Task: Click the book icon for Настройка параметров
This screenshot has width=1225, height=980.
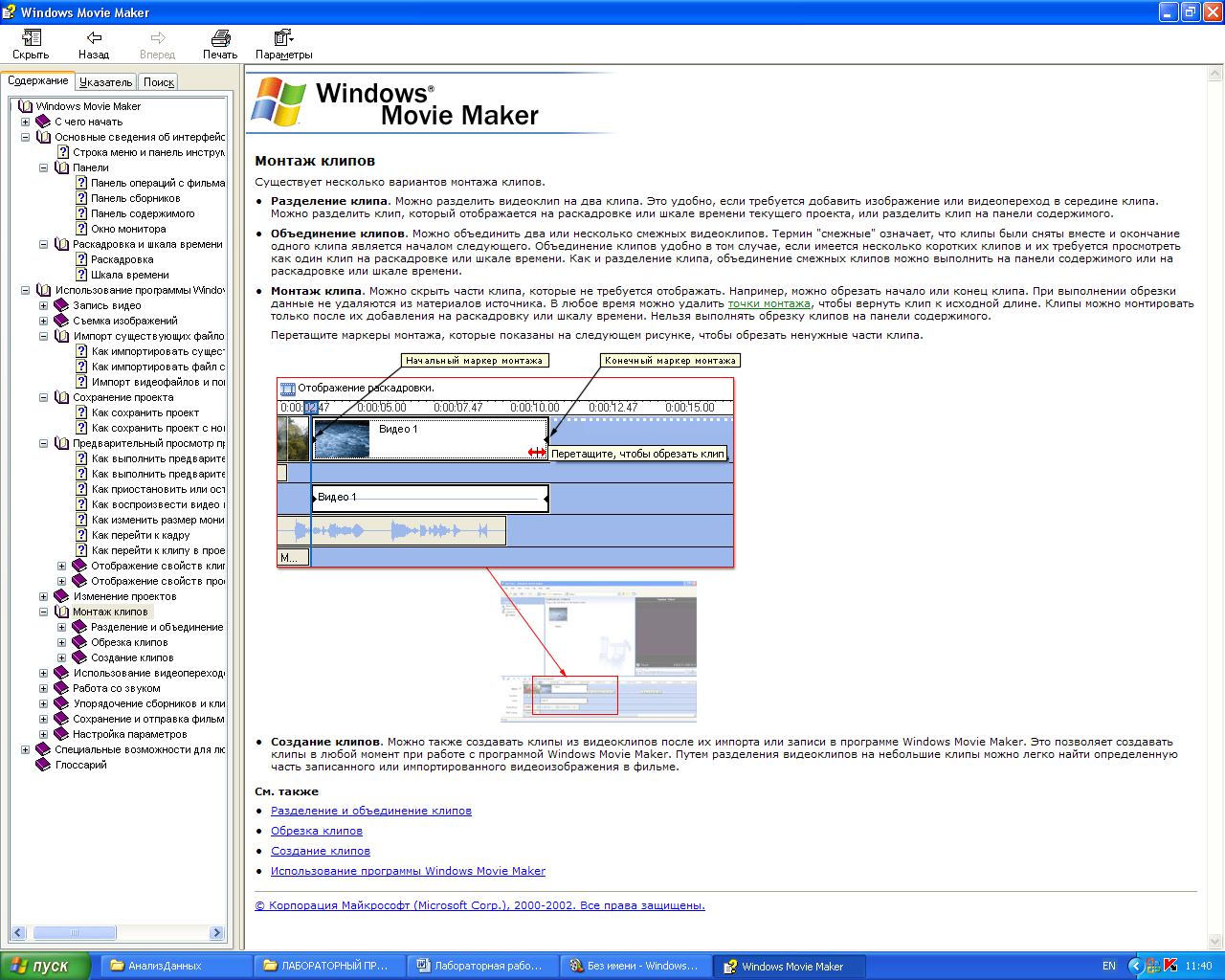Action: 62,734
